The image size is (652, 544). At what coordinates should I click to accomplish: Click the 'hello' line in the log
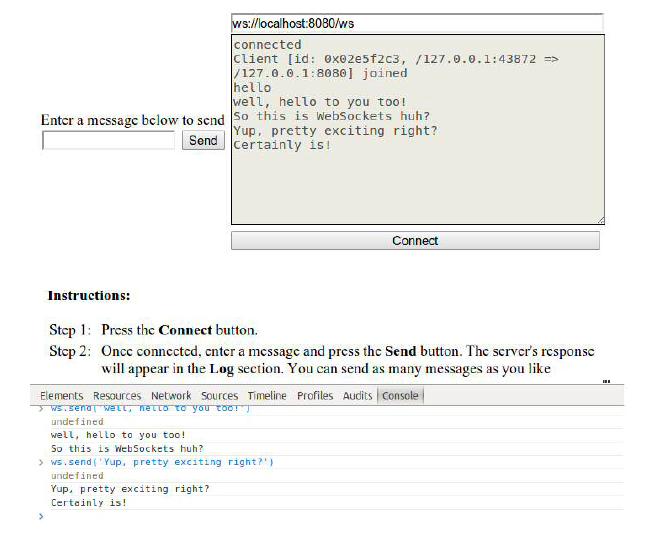(252, 88)
